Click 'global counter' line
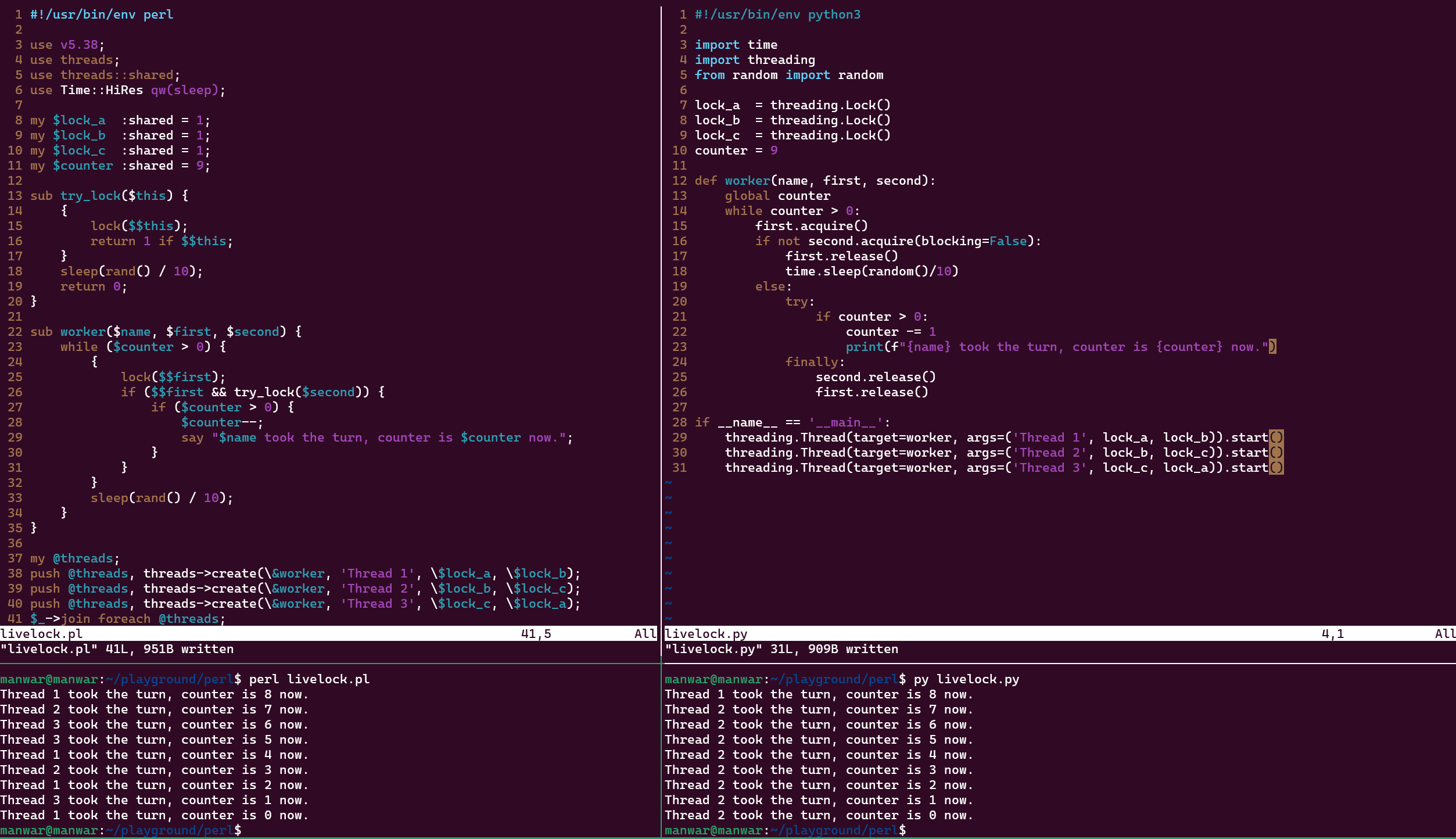This screenshot has height=839, width=1456. tap(778, 196)
